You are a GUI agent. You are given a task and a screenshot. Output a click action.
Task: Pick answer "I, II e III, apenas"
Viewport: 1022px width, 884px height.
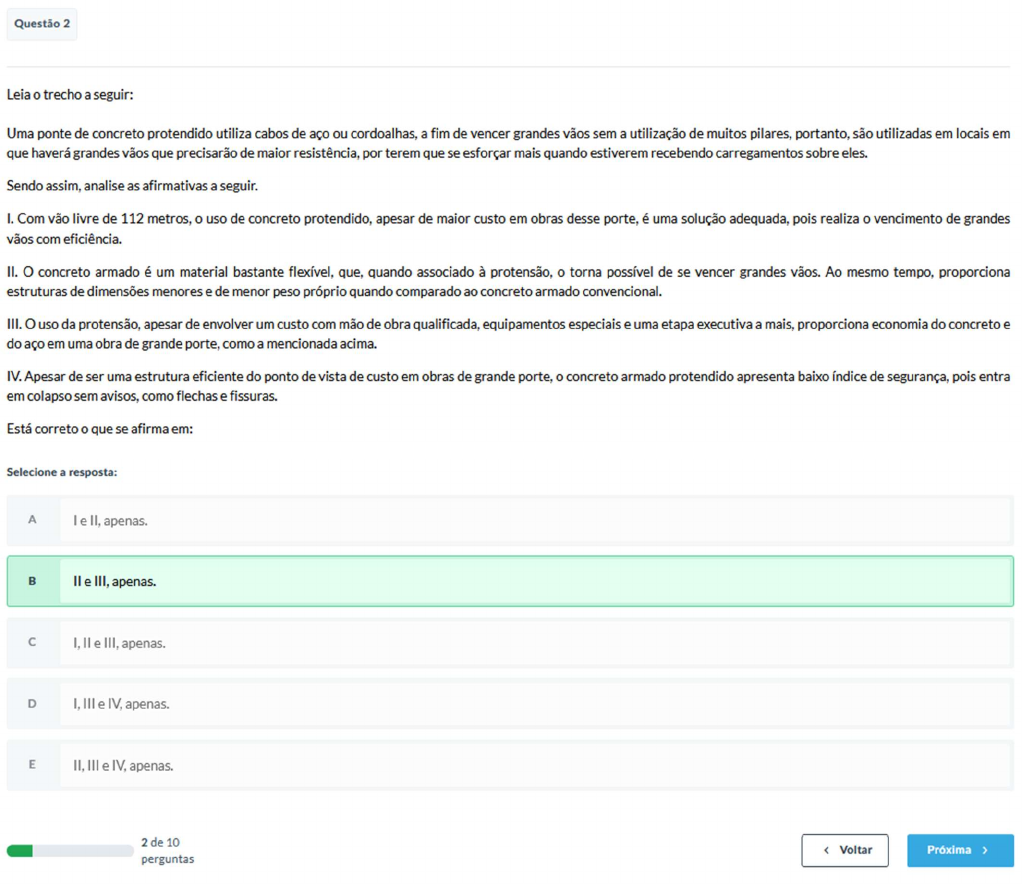click(119, 643)
